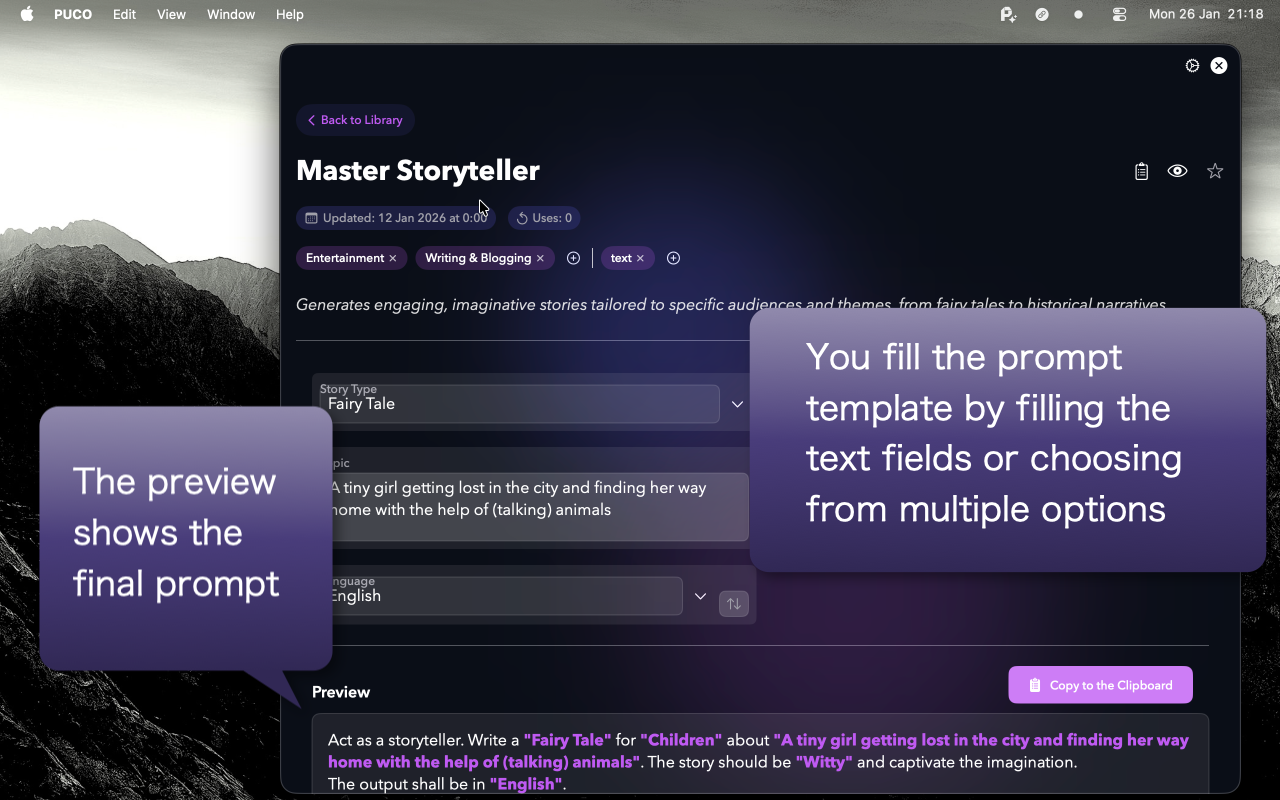Add a new keyword tag next to text

[x=673, y=257]
